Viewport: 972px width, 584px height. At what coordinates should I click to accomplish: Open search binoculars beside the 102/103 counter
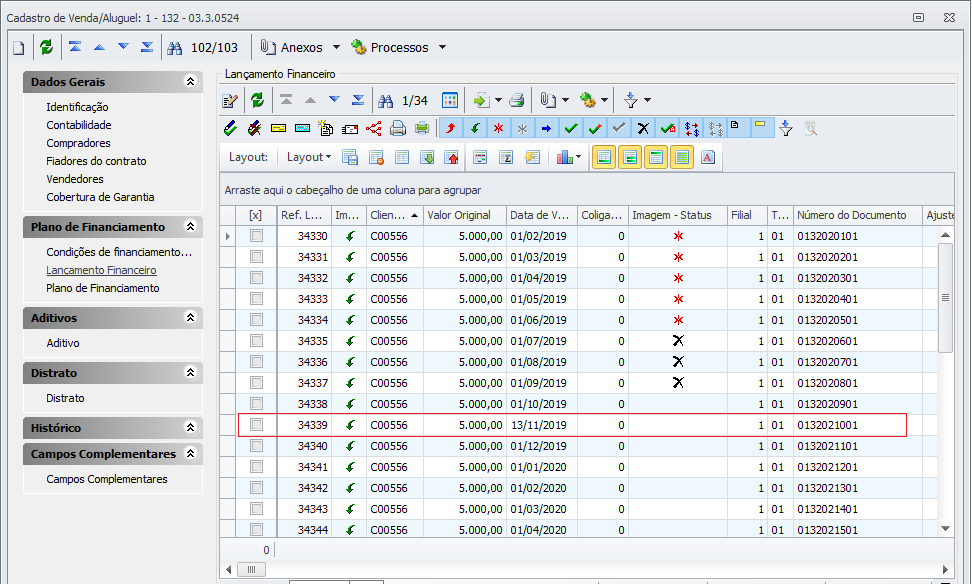[x=175, y=48]
